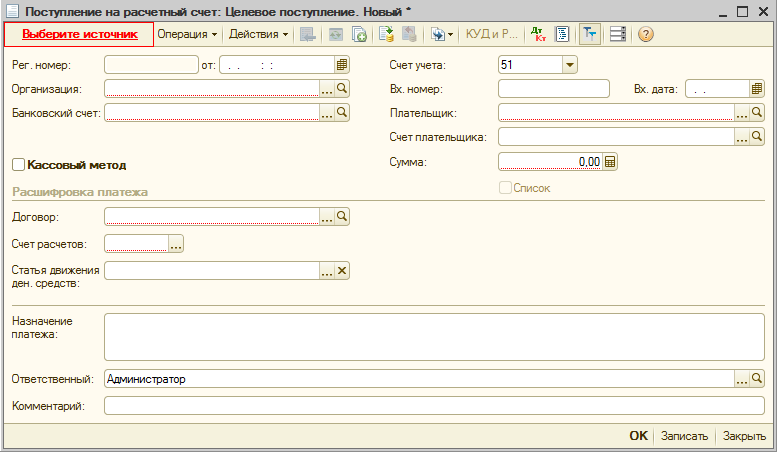
Task: Close the window with title bar X
Action: [x=763, y=11]
